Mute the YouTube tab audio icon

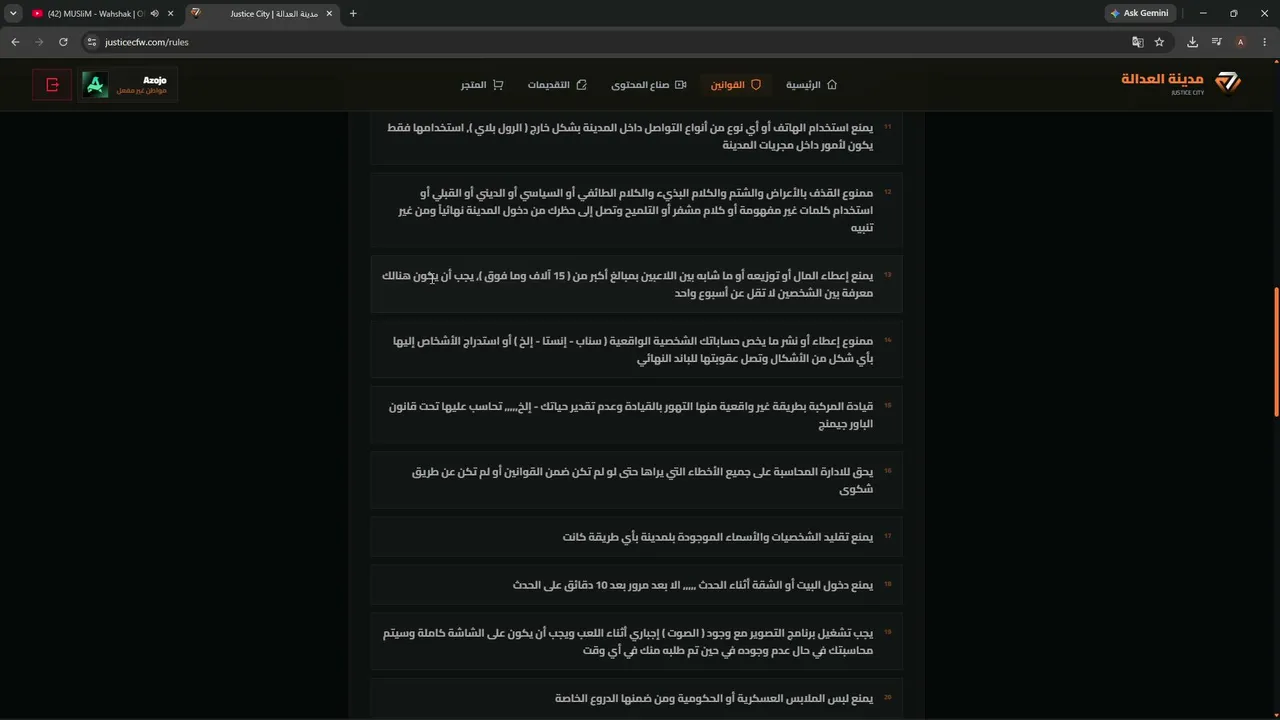click(x=154, y=13)
